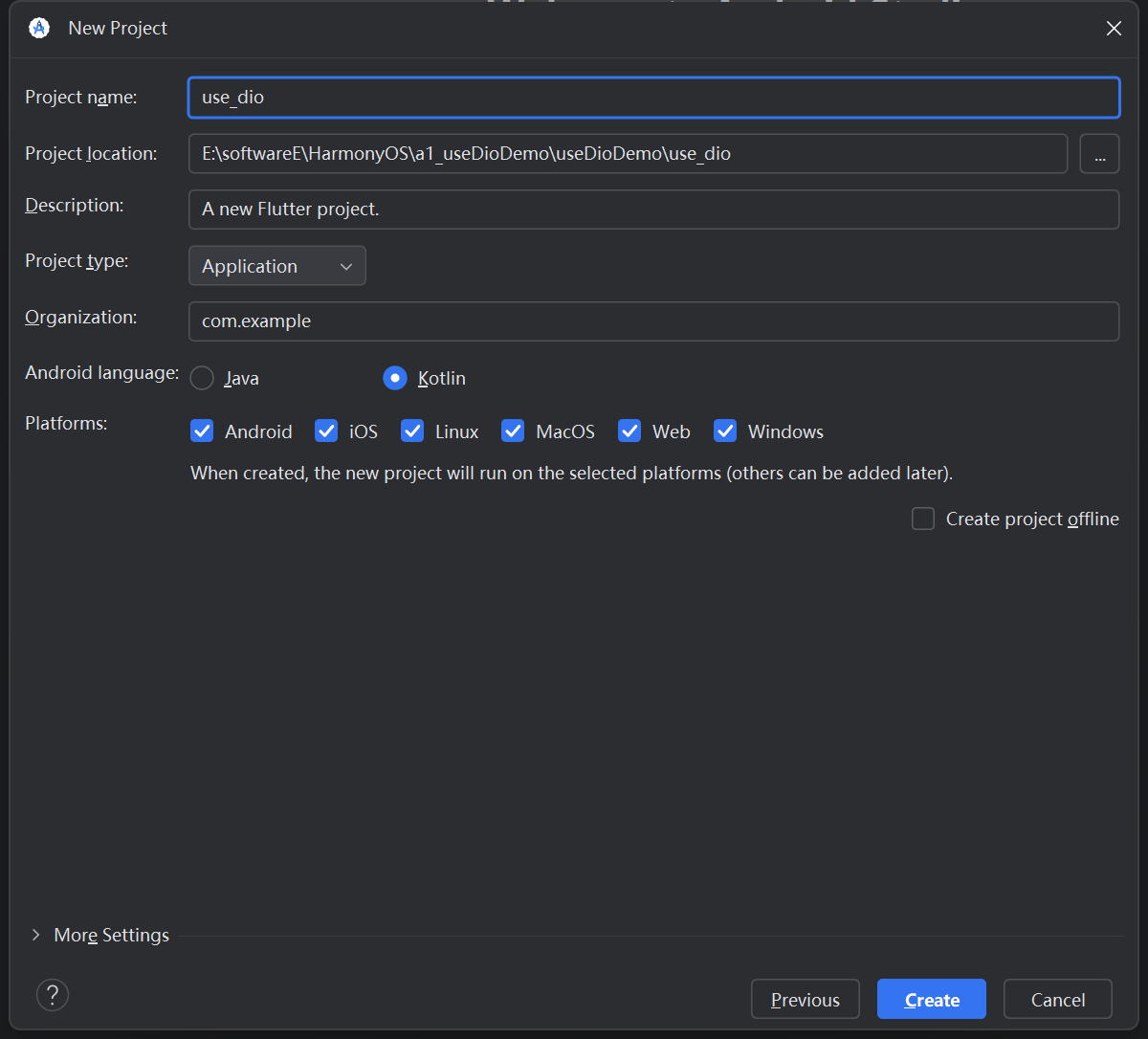Select Kotlin as Android language
1148x1039 pixels.
[x=395, y=378]
